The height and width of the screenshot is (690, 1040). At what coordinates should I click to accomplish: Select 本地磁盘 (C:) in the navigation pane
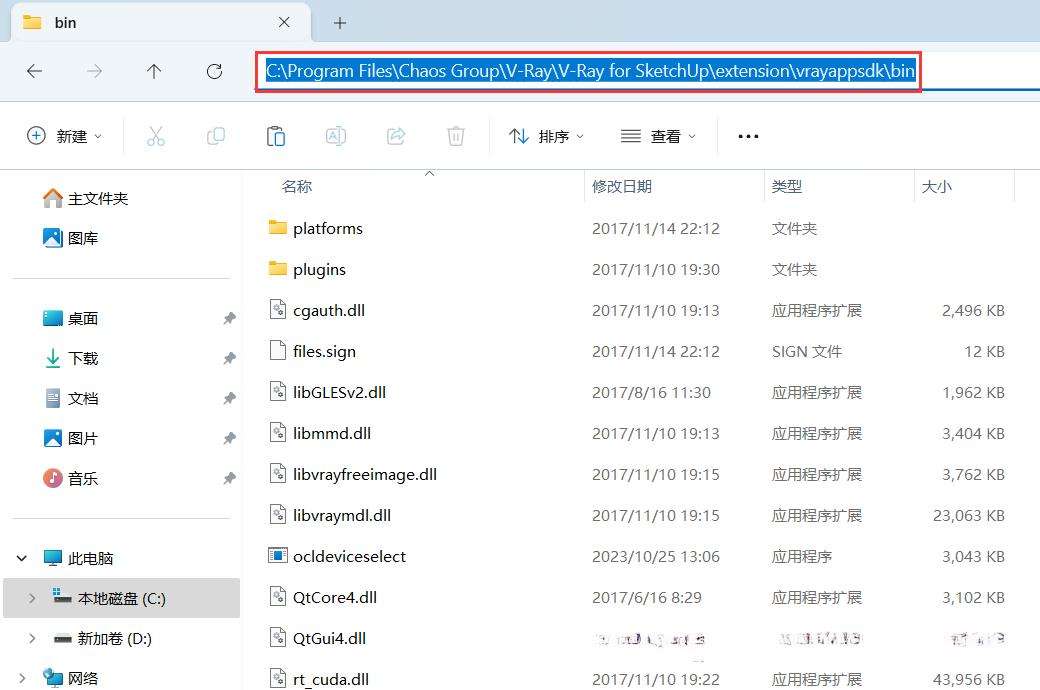pyautogui.click(x=121, y=598)
